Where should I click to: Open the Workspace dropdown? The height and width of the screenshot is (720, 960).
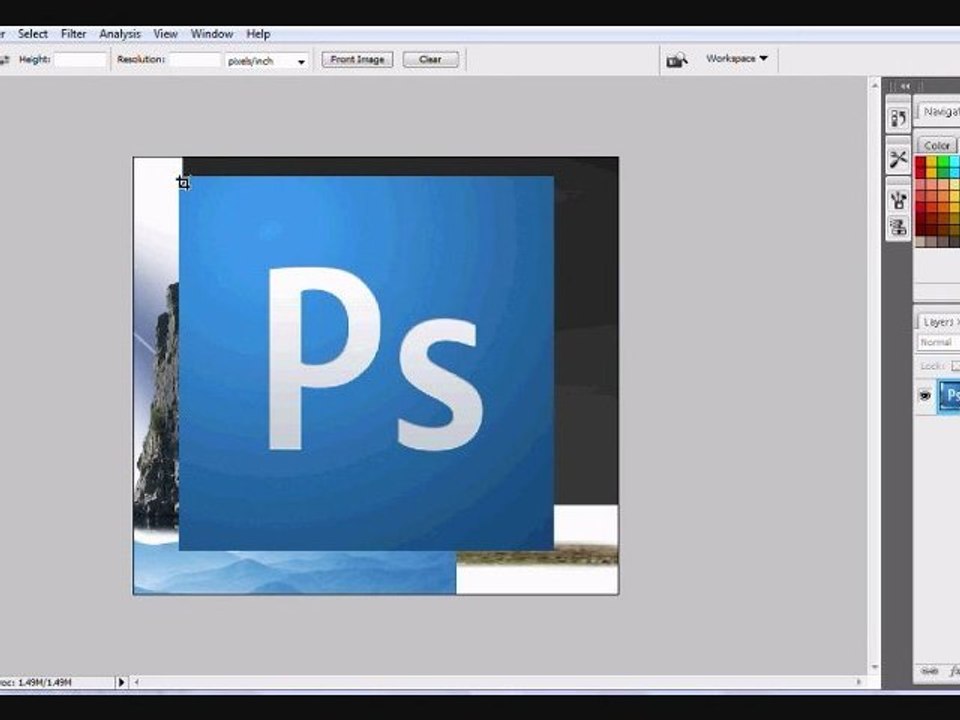point(737,59)
